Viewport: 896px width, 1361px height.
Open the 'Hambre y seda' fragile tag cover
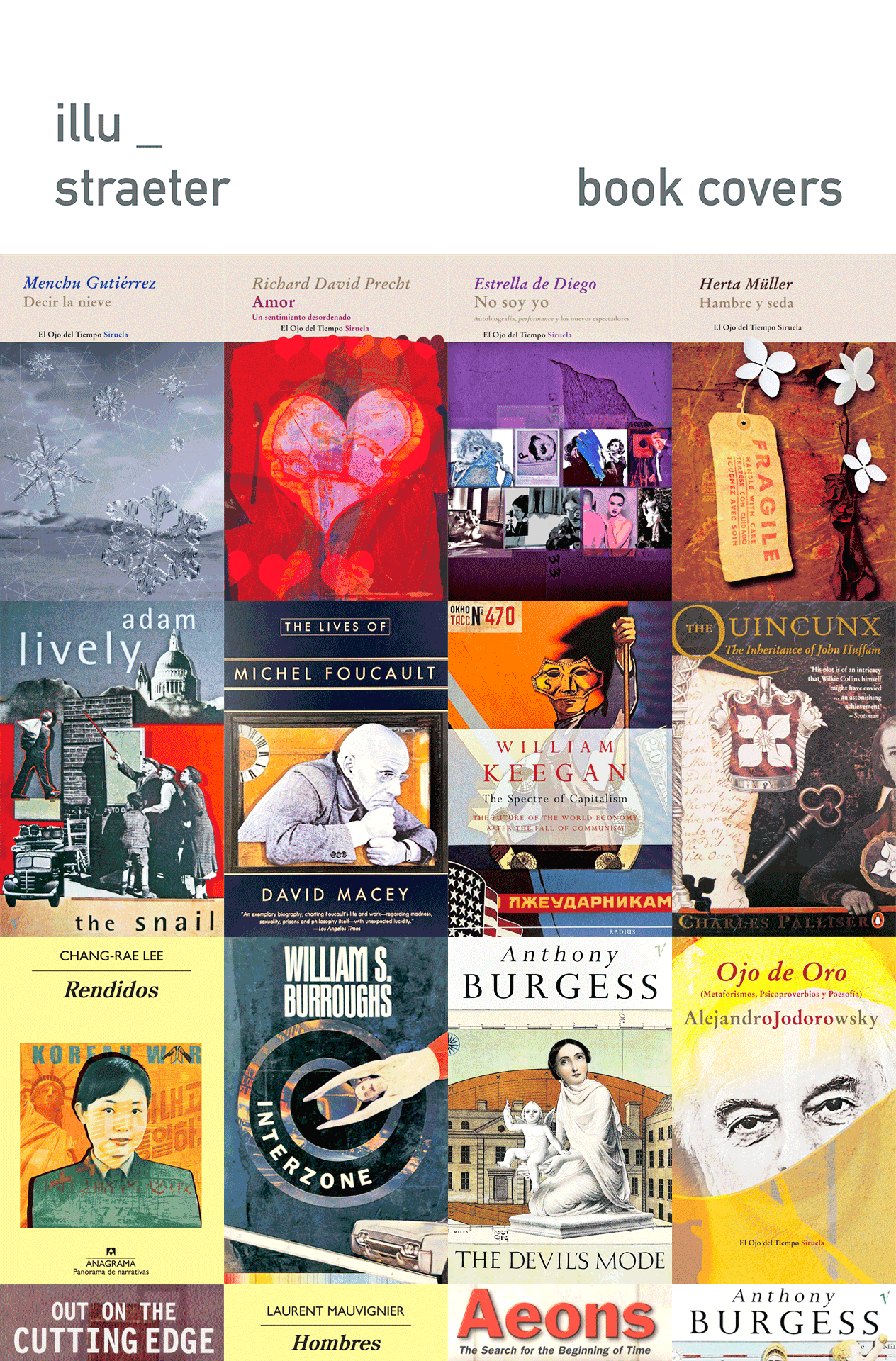[784, 428]
